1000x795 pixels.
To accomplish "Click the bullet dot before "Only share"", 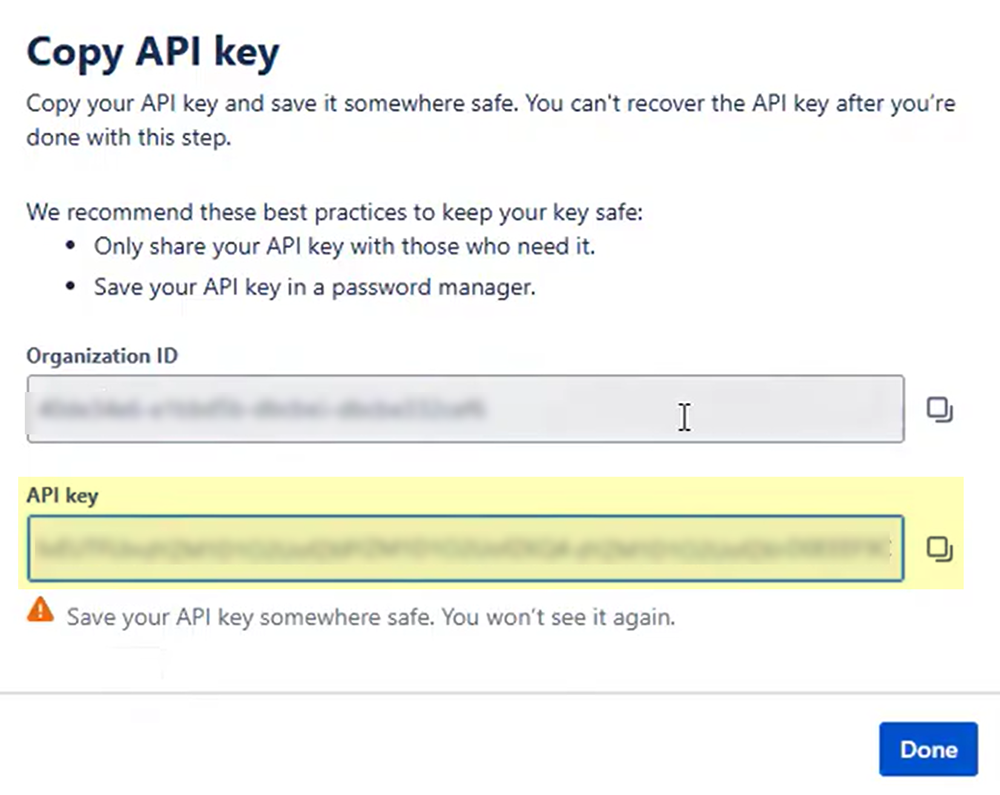I will pos(71,247).
